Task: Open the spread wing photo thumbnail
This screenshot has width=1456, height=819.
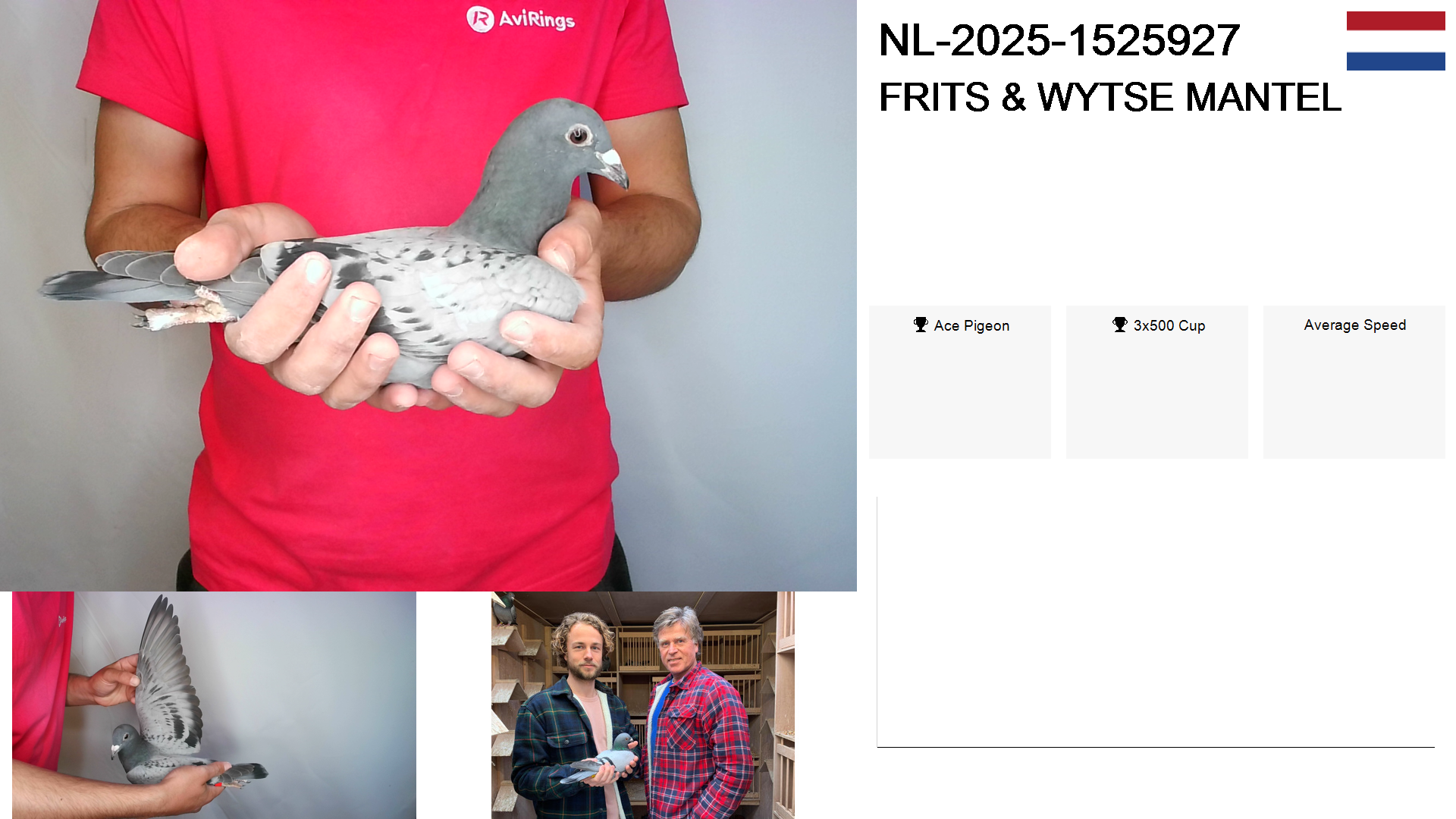Action: tap(214, 705)
